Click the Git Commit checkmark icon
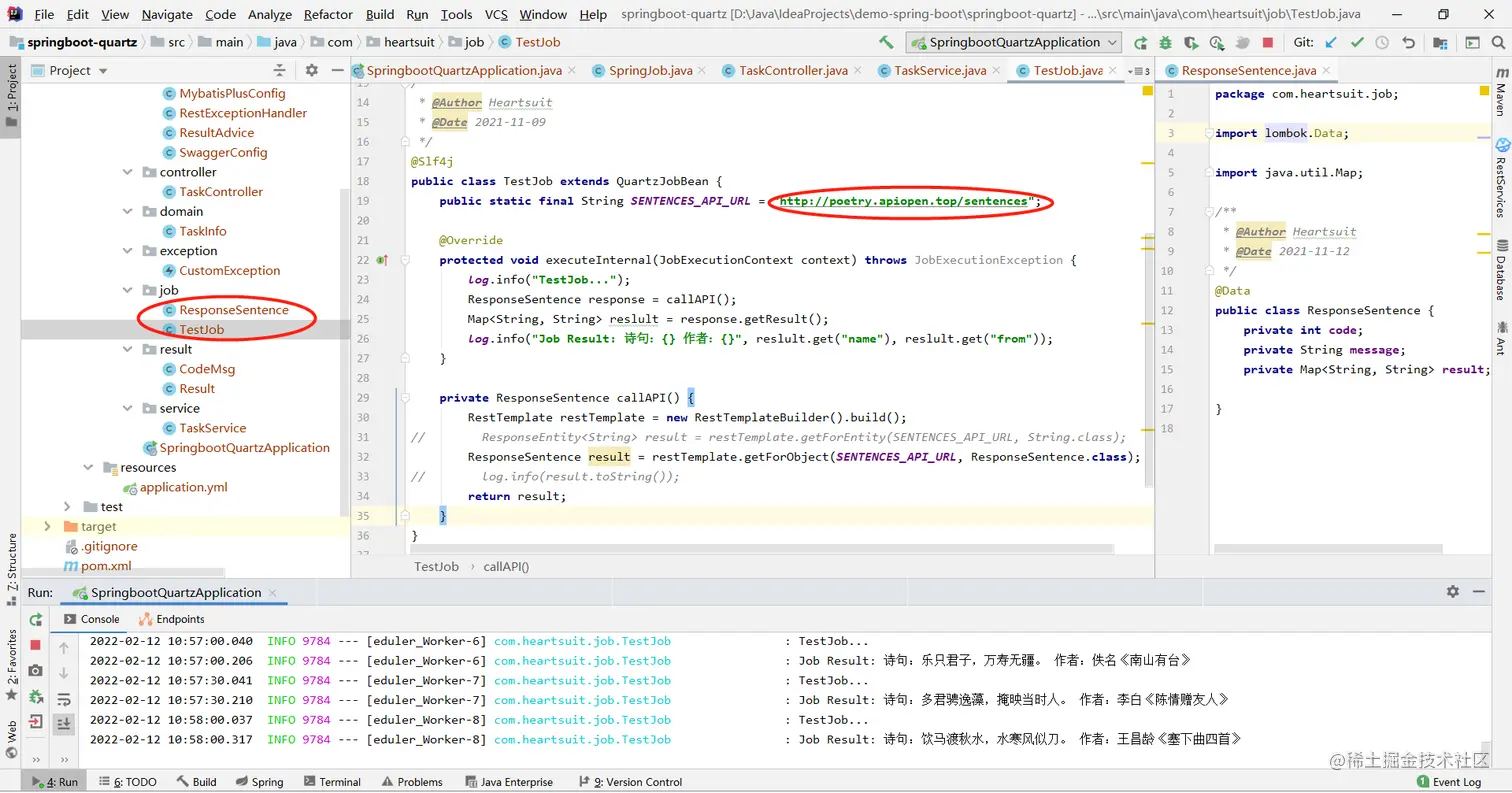The height and width of the screenshot is (793, 1512). coord(1357,42)
